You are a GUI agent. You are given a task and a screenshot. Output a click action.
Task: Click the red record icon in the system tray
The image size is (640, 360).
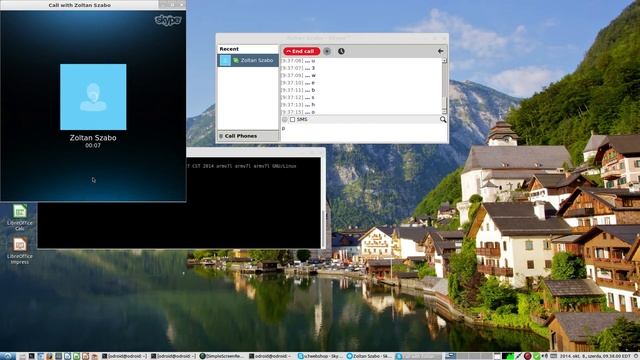click(x=527, y=356)
